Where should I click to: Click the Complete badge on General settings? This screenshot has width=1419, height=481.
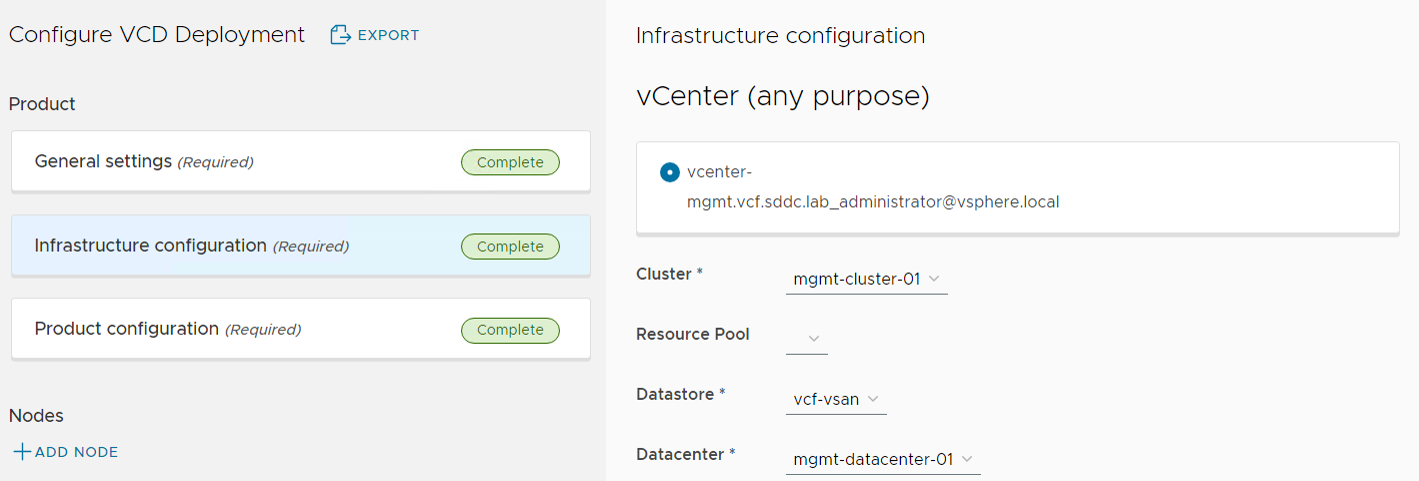pos(510,162)
